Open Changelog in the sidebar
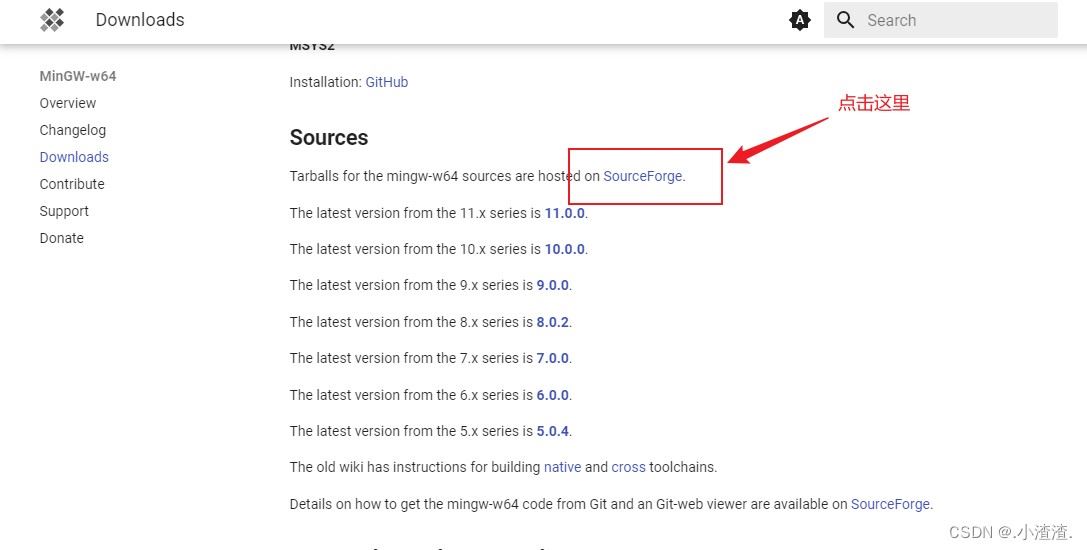The height and width of the screenshot is (550, 1087). click(x=73, y=130)
